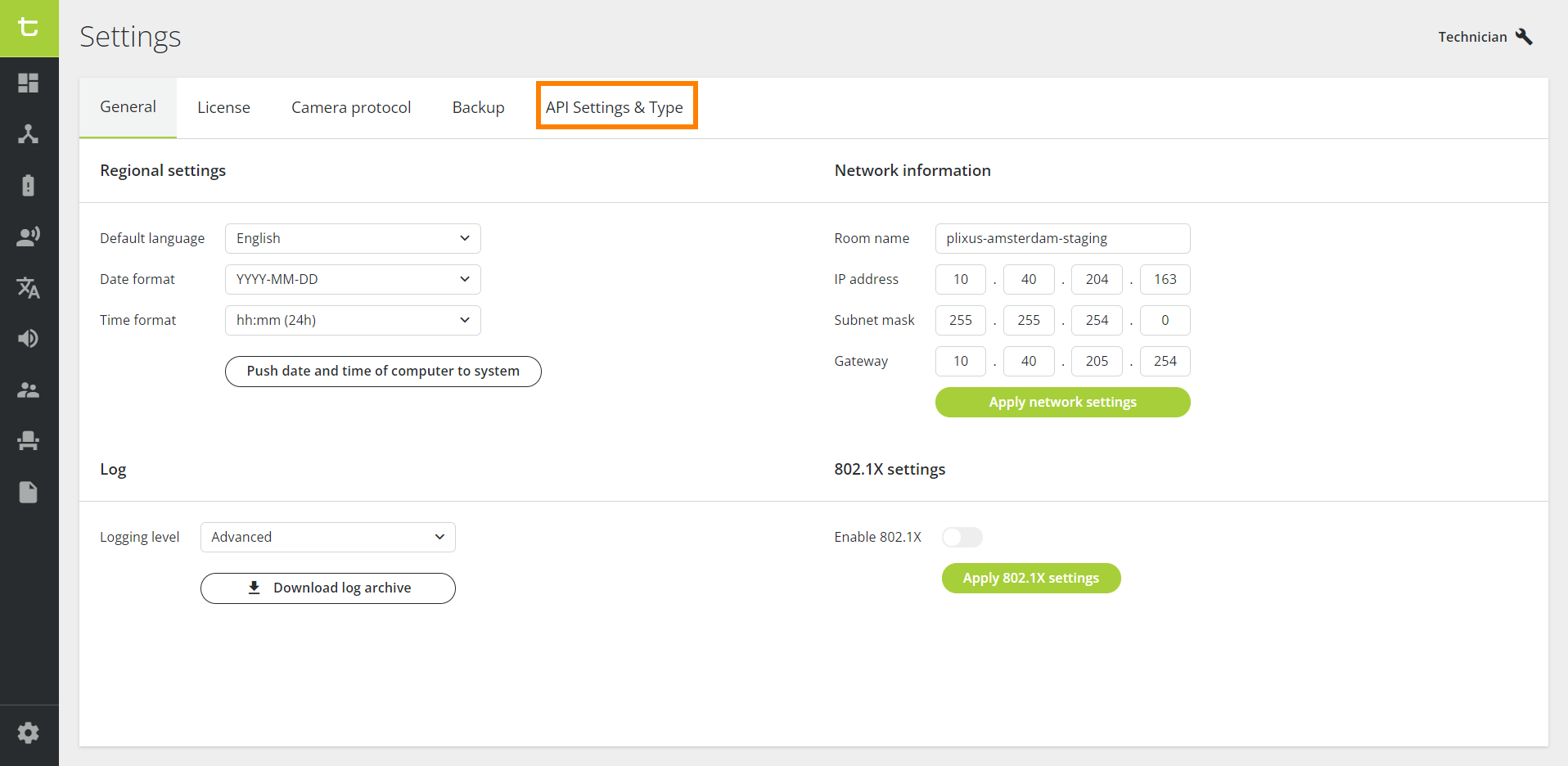Select the seats configuration sidebar icon

[29, 441]
